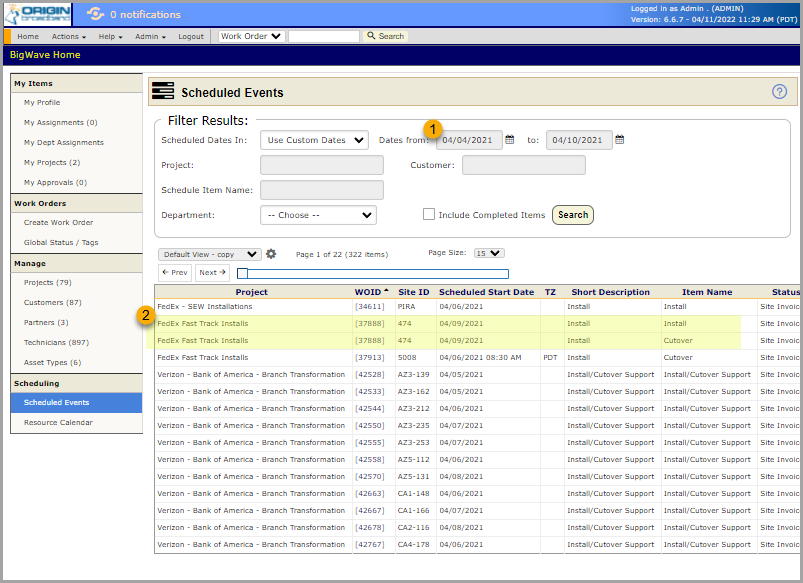The image size is (803, 583).
Task: Click site ID PIRA cell
Action: pos(407,307)
